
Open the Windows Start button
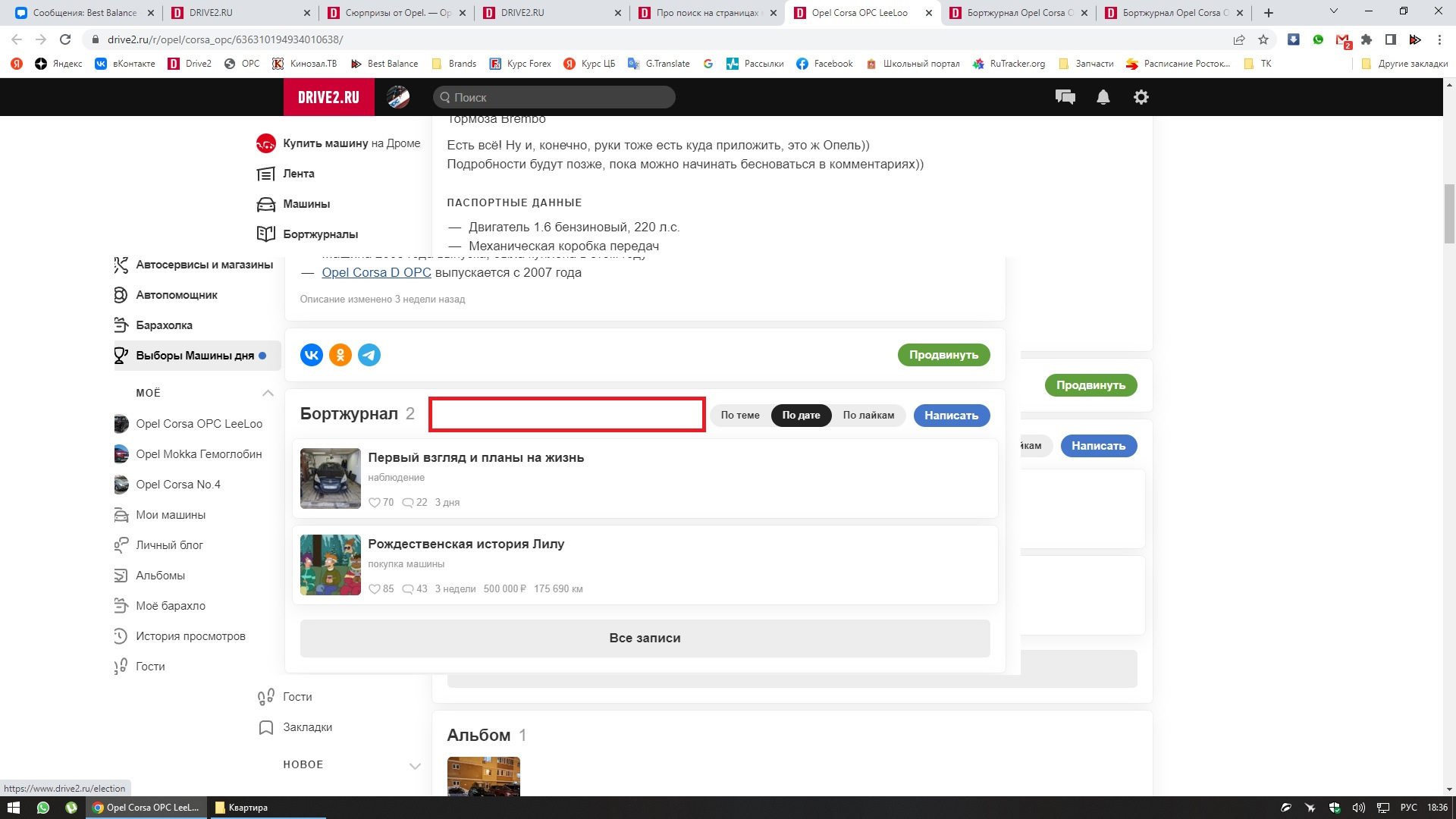pyautogui.click(x=14, y=808)
